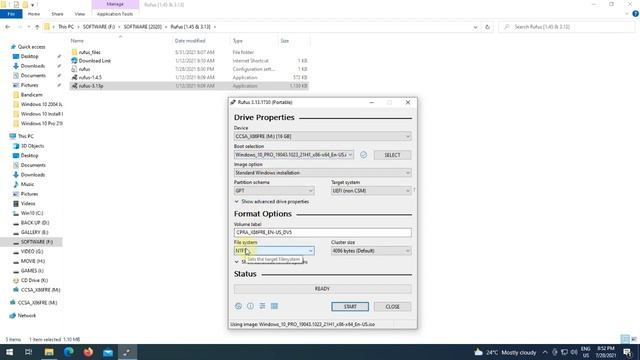Image resolution: width=640 pixels, height=360 pixels.
Task: Open Mail app from taskbar
Action: (108, 352)
